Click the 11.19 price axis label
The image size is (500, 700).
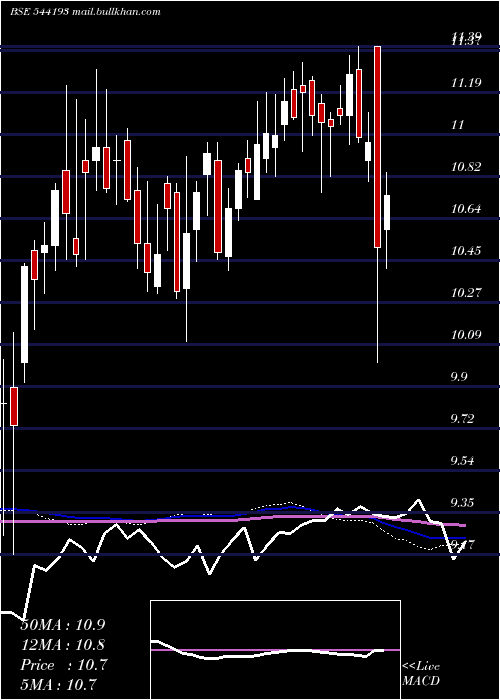pyautogui.click(x=466, y=83)
